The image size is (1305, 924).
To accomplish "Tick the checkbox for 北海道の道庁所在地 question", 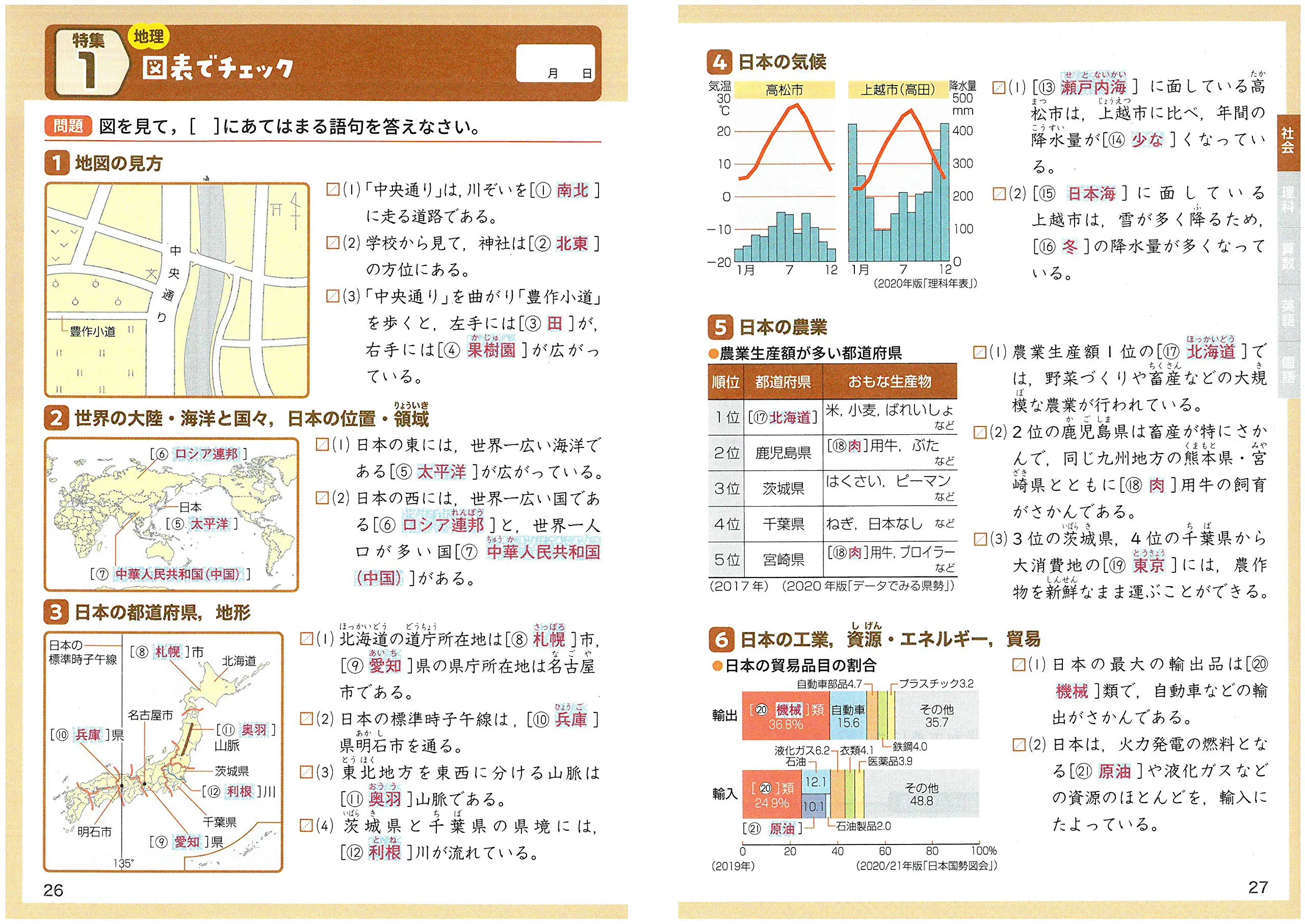I will pyautogui.click(x=306, y=639).
